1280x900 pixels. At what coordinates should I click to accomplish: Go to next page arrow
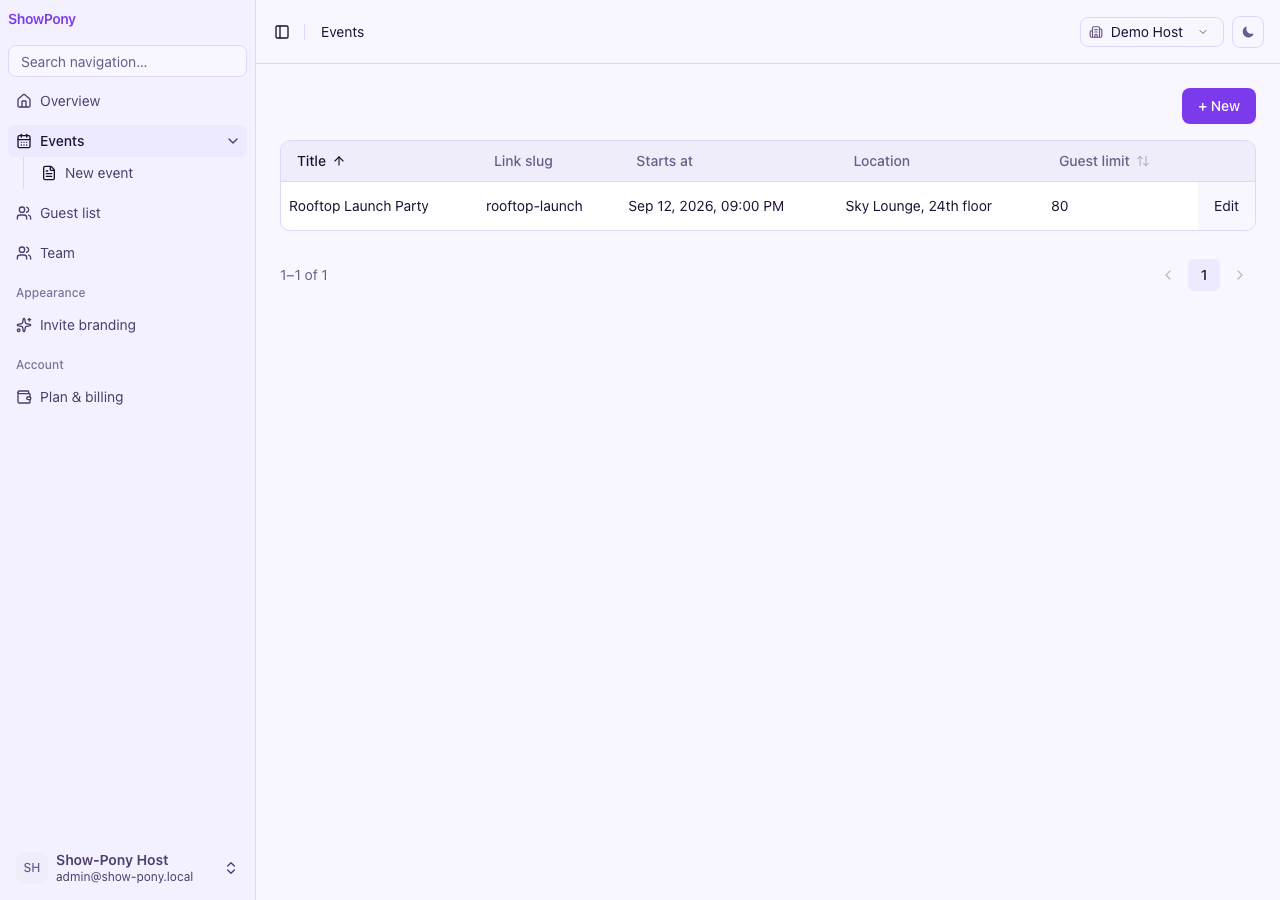click(1240, 275)
